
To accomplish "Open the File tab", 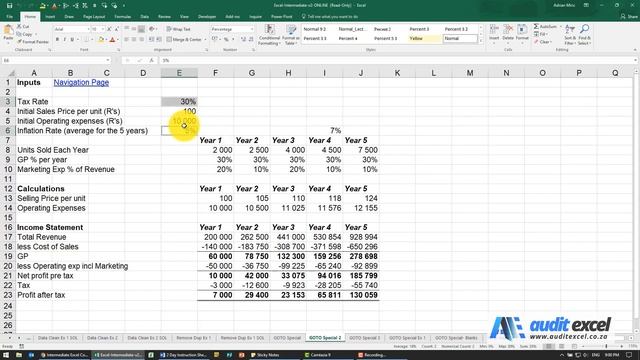I will point(9,17).
